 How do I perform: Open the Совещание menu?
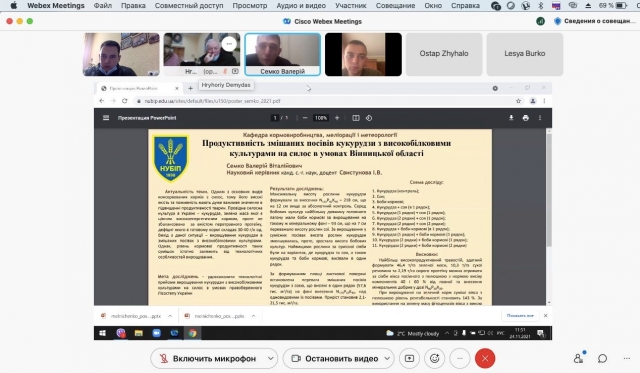click(395, 6)
